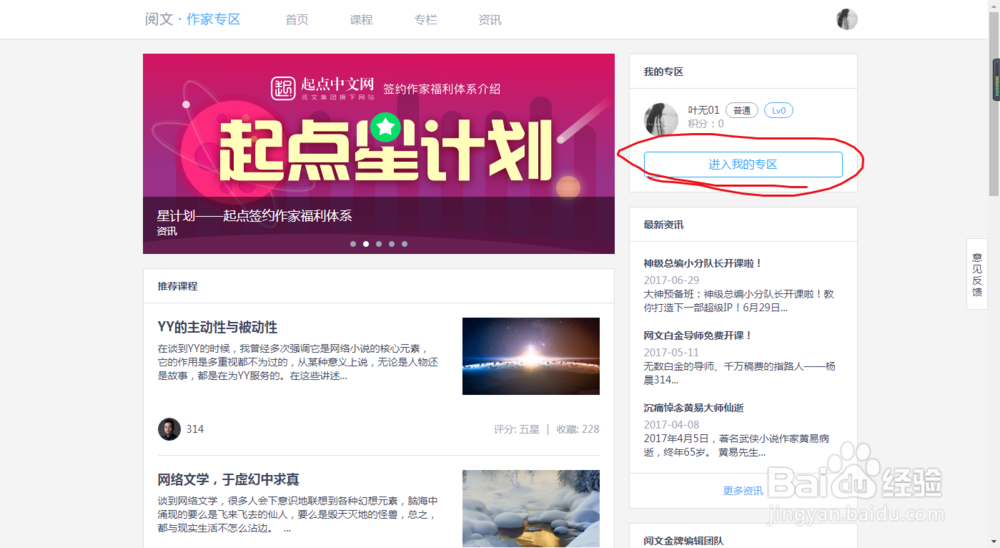This screenshot has height=548, width=1000.
Task: Open the 资讯 navigation tab
Action: point(490,20)
